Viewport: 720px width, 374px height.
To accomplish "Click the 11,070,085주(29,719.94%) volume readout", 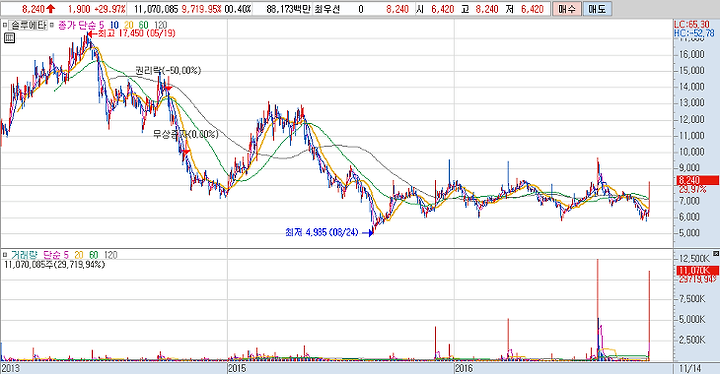I will point(54,265).
